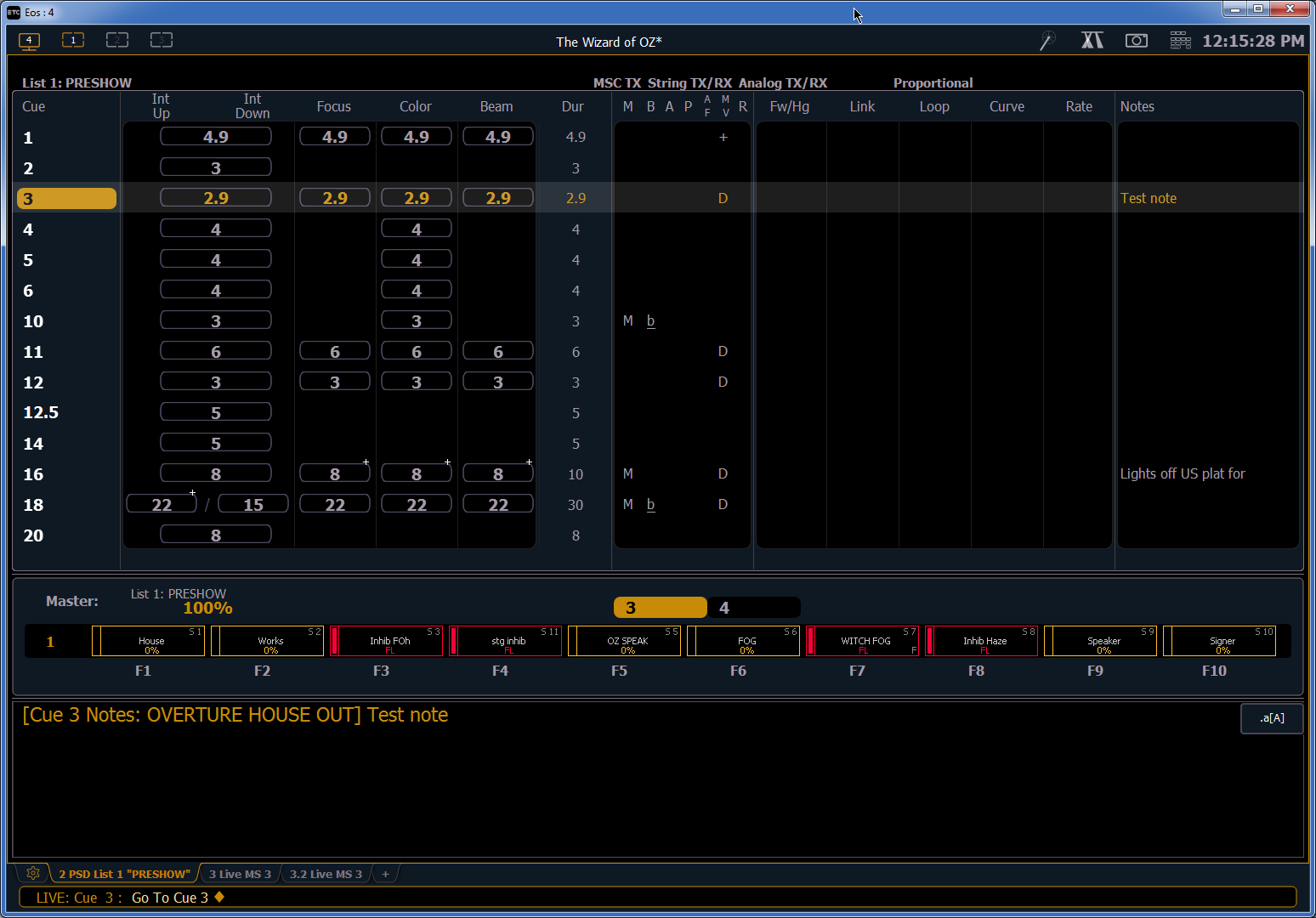Select cue 20 in cue list
This screenshot has height=918, width=1316.
point(33,535)
